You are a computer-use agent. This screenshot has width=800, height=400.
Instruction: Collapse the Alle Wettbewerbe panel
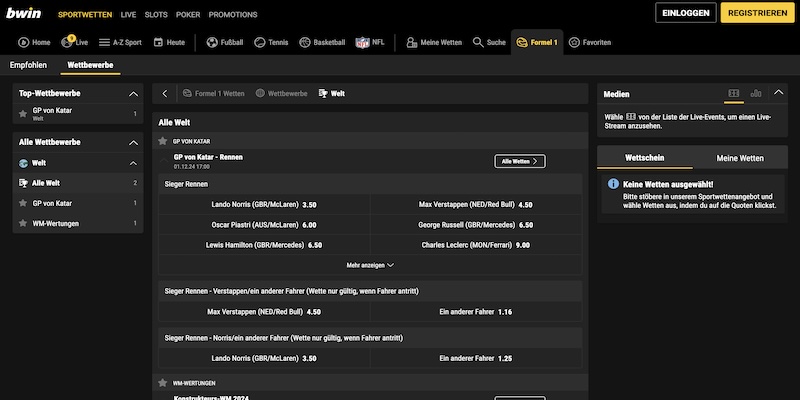pyautogui.click(x=133, y=142)
